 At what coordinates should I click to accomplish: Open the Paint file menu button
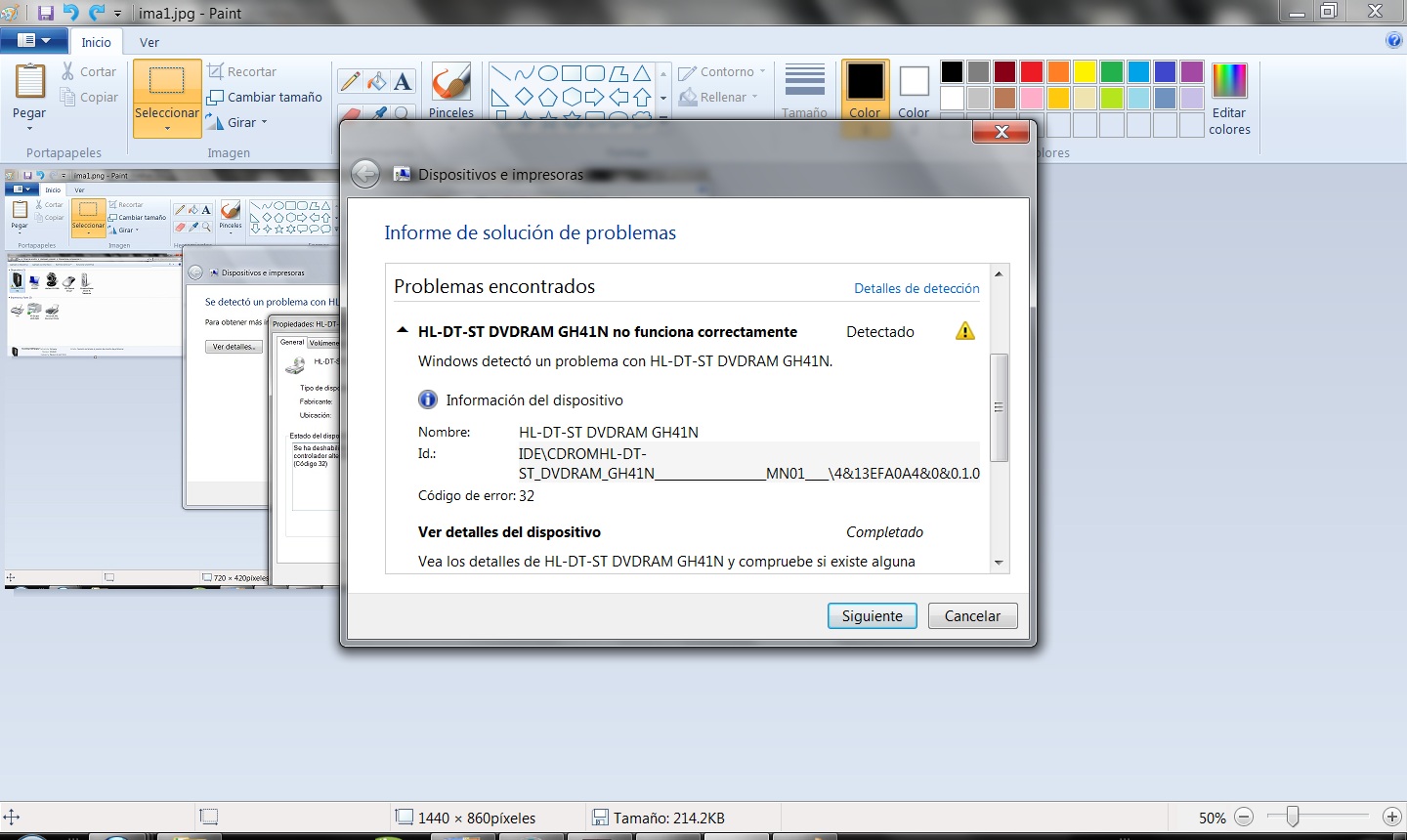pos(33,41)
